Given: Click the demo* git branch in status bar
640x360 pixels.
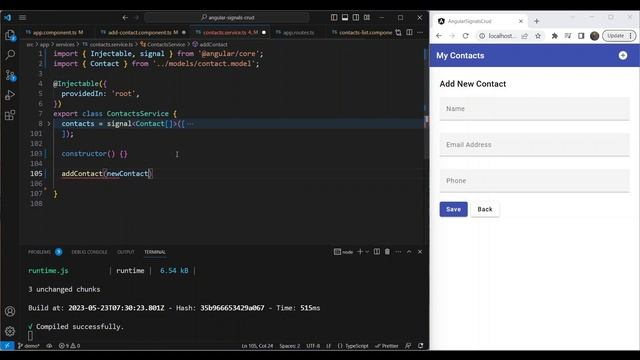Looking at the screenshot, I should [29, 346].
